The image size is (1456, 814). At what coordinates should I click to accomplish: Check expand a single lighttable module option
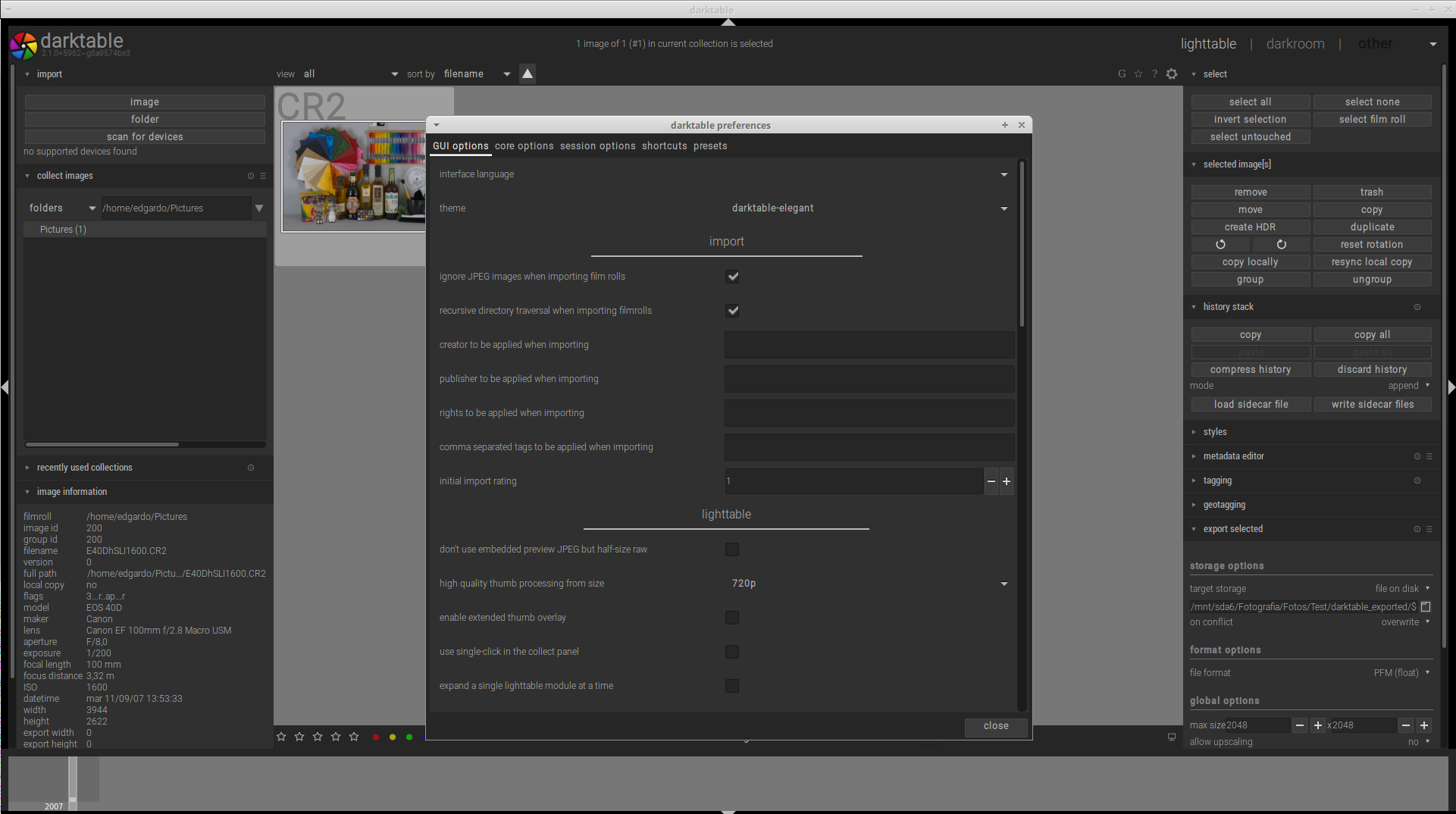coord(732,686)
